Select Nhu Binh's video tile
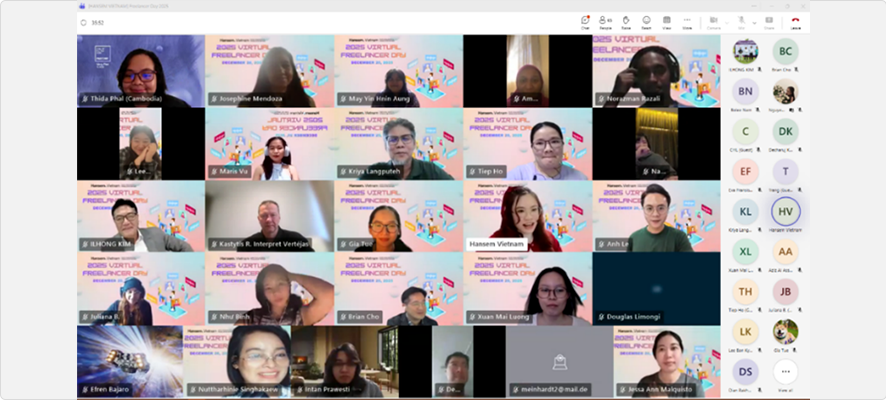 [x=270, y=289]
